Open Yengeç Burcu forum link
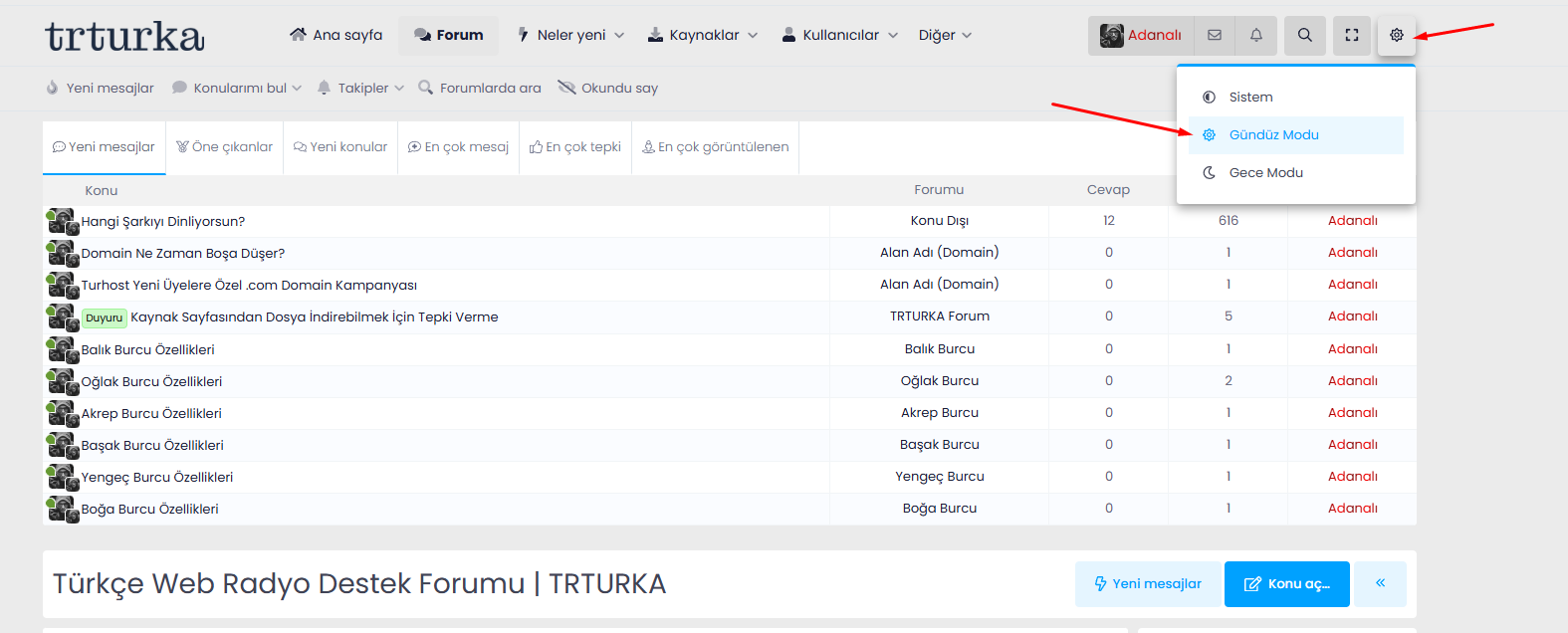1568x633 pixels. coord(940,476)
